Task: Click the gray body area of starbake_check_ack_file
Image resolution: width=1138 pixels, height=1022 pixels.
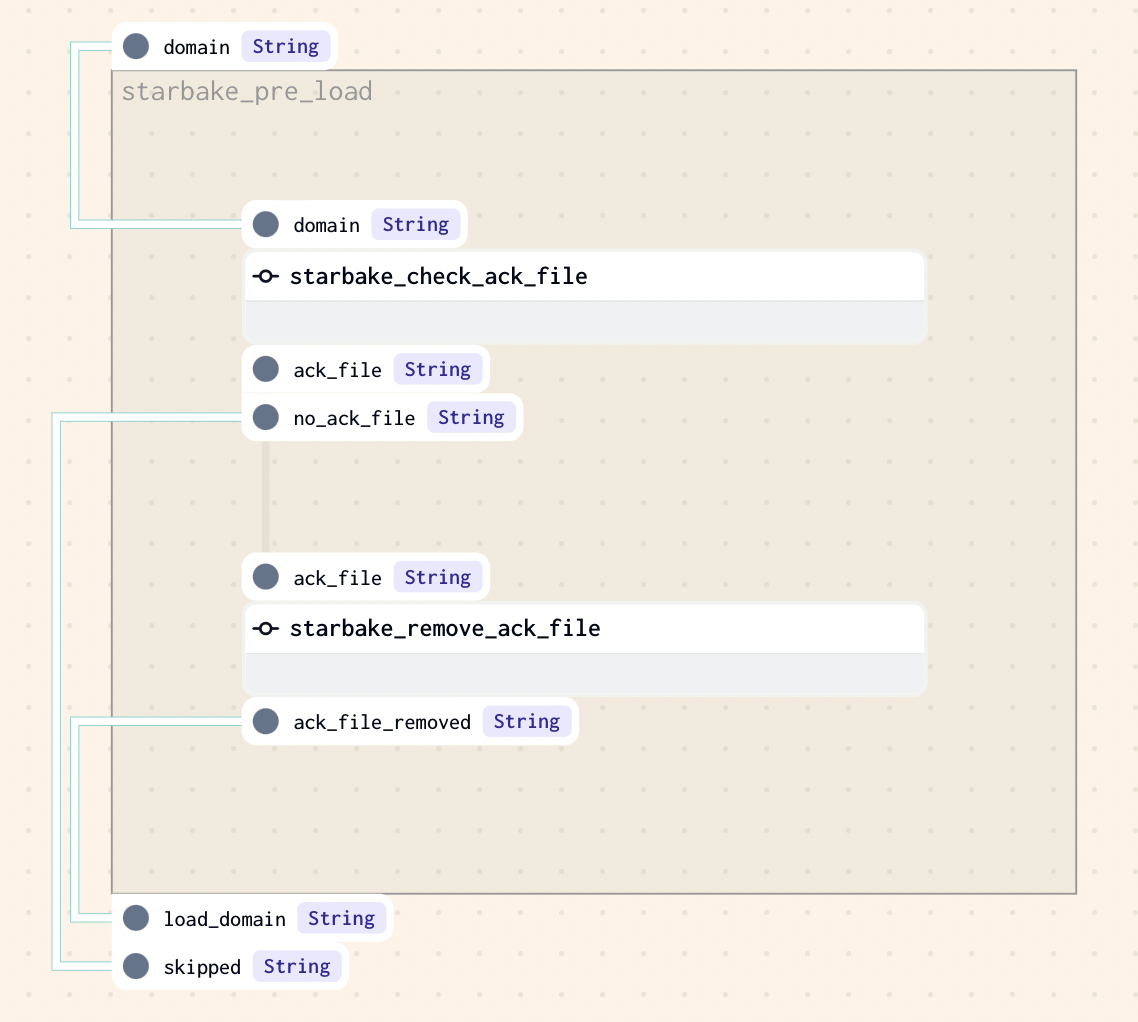Action: (585, 321)
